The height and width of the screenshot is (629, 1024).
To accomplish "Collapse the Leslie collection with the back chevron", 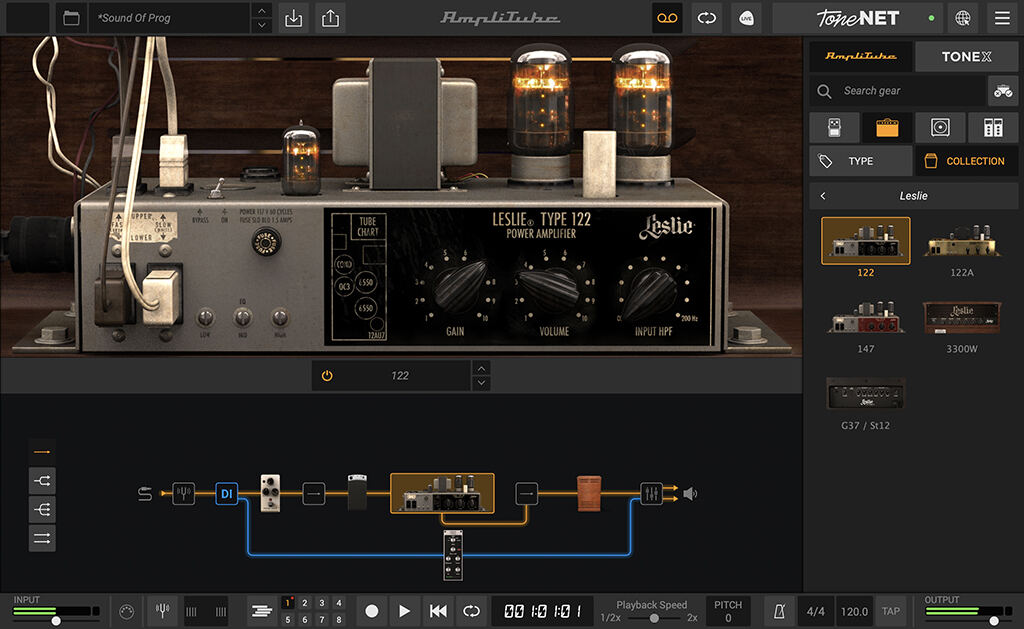I will pyautogui.click(x=824, y=196).
